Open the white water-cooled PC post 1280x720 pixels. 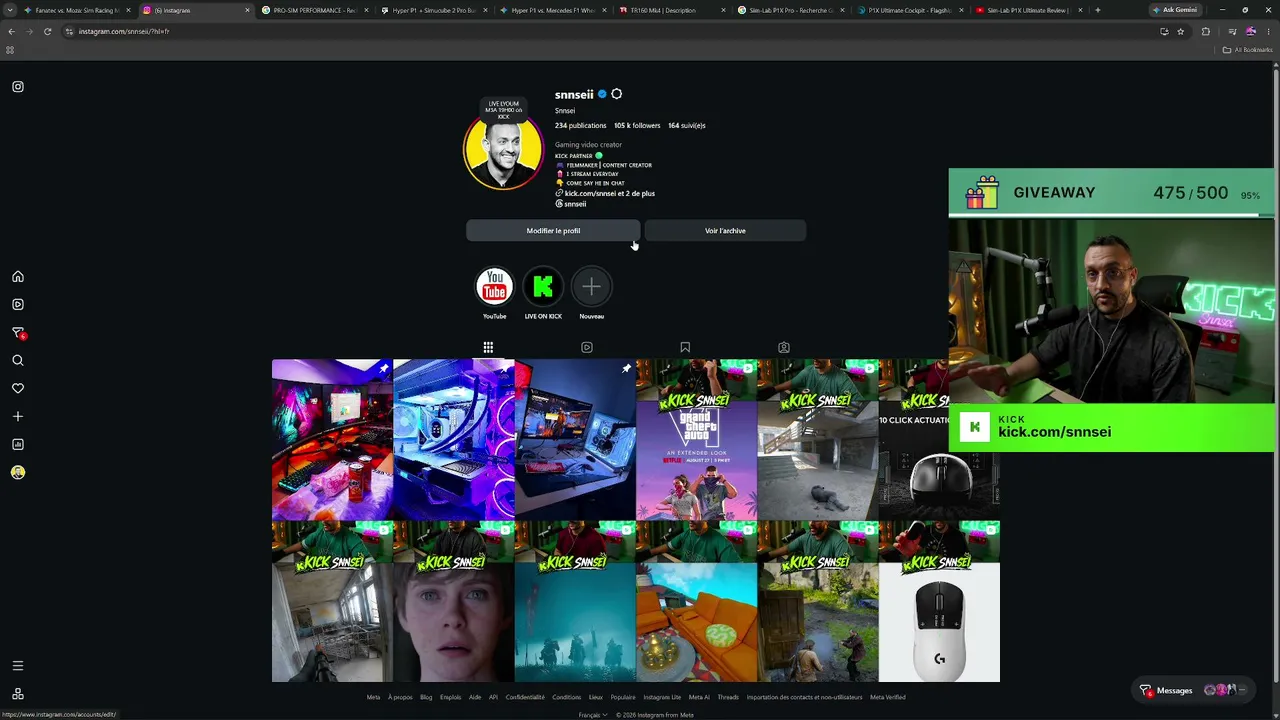click(454, 440)
